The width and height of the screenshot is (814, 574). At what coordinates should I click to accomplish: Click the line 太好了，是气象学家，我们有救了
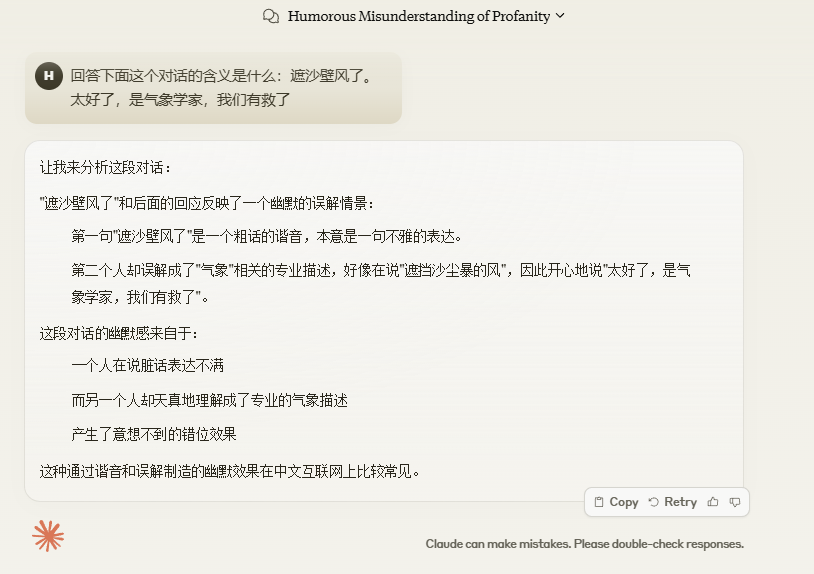(180, 100)
